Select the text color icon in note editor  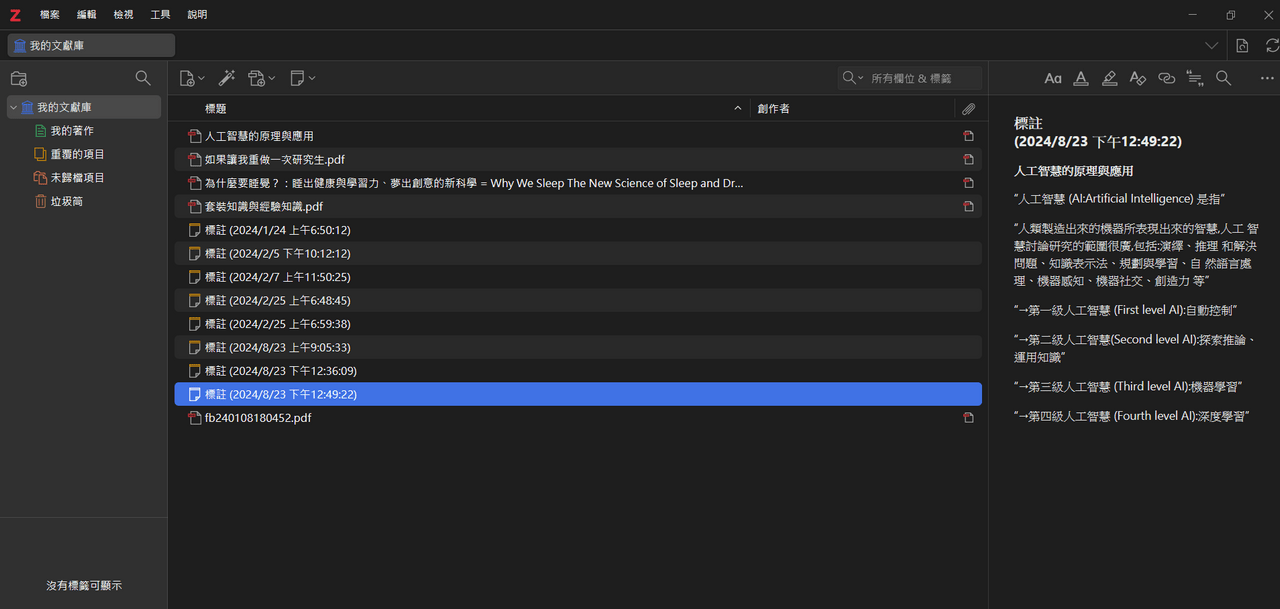1081,78
